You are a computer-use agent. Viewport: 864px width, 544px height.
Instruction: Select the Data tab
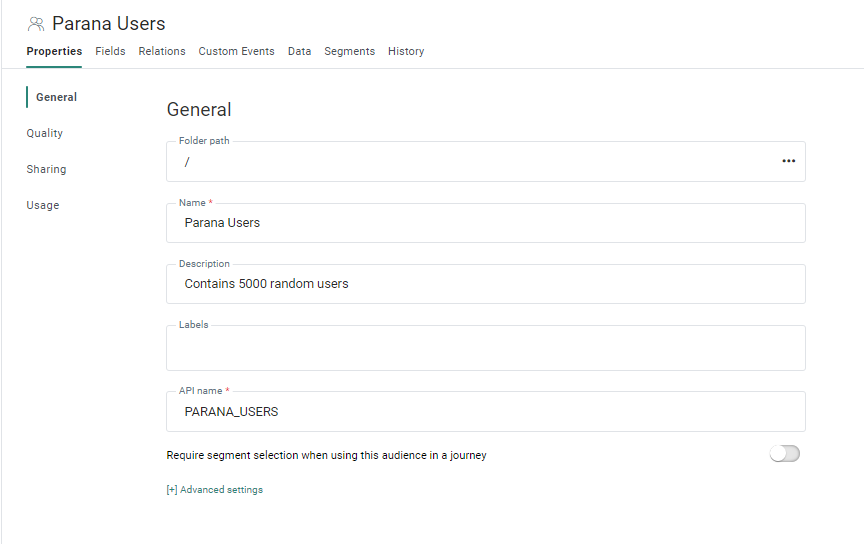(x=299, y=51)
